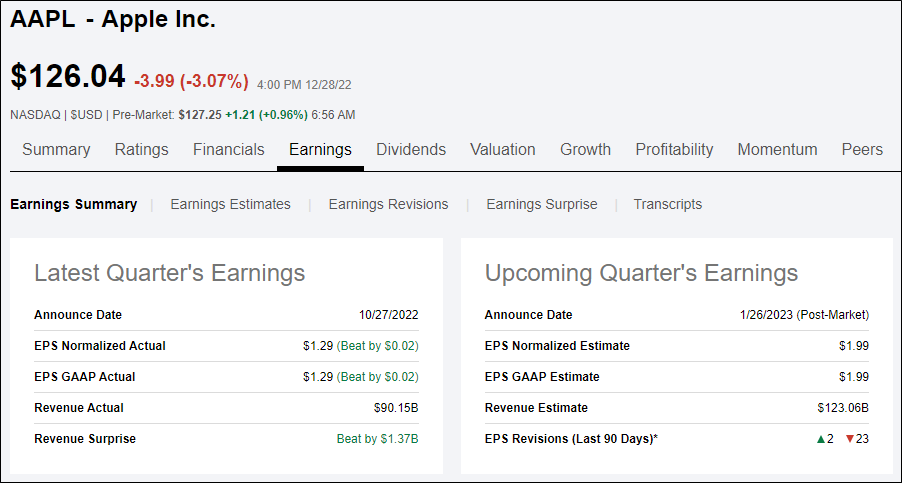The image size is (902, 483).
Task: Select the Earnings tab
Action: (x=320, y=150)
